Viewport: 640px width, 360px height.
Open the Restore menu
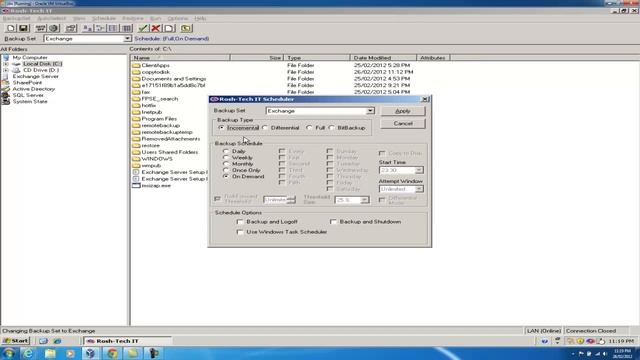pos(133,18)
